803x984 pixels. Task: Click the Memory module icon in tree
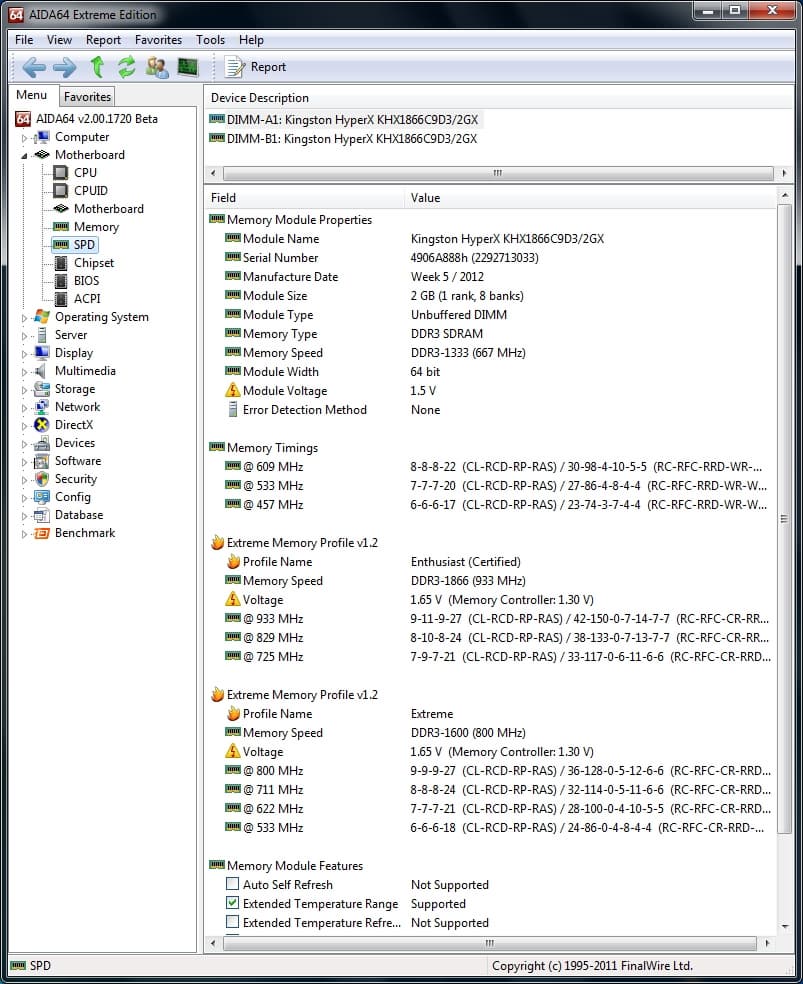coord(61,227)
